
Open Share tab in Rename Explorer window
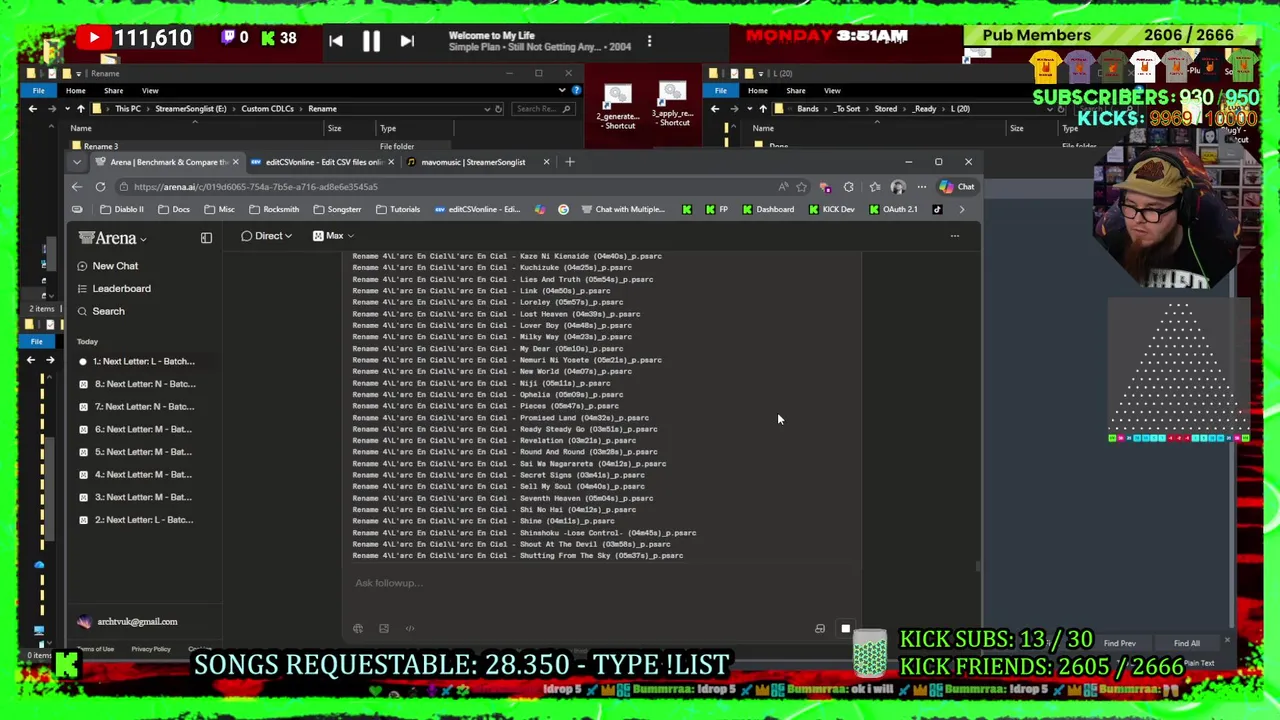pos(113,91)
